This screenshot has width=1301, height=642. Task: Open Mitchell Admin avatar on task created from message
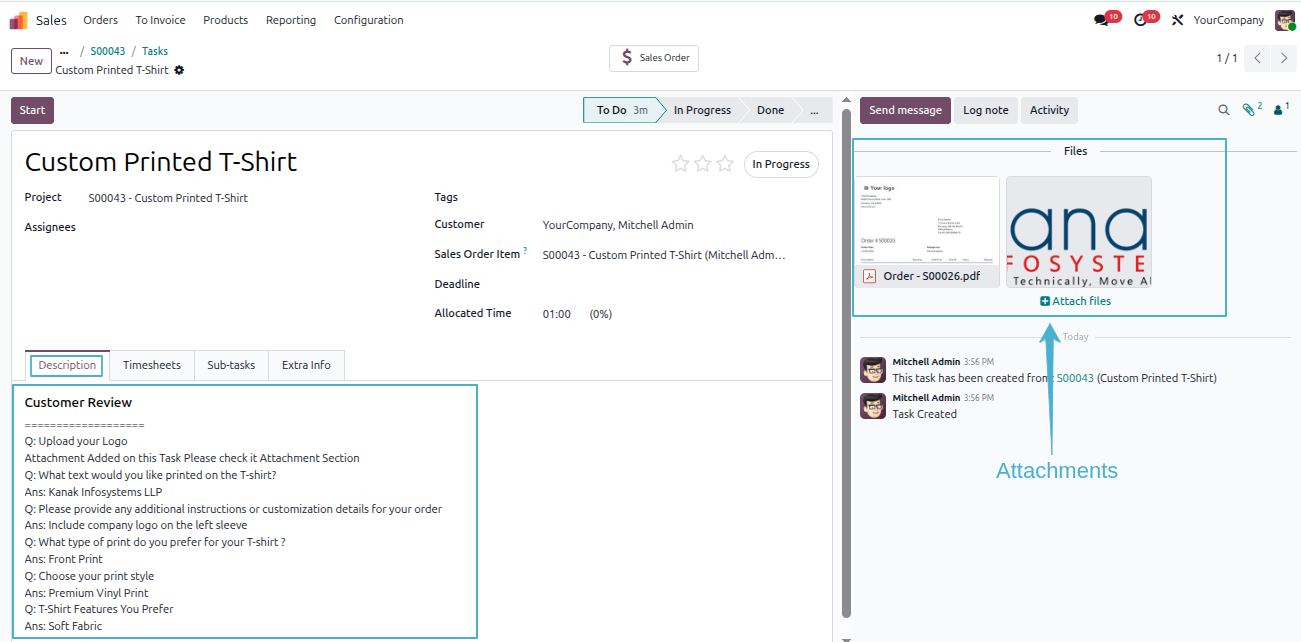[873, 370]
